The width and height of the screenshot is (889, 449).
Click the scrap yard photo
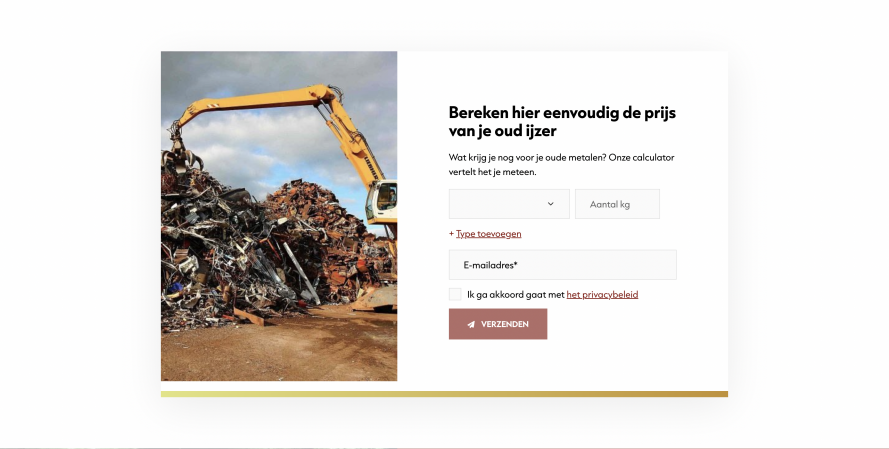(279, 216)
